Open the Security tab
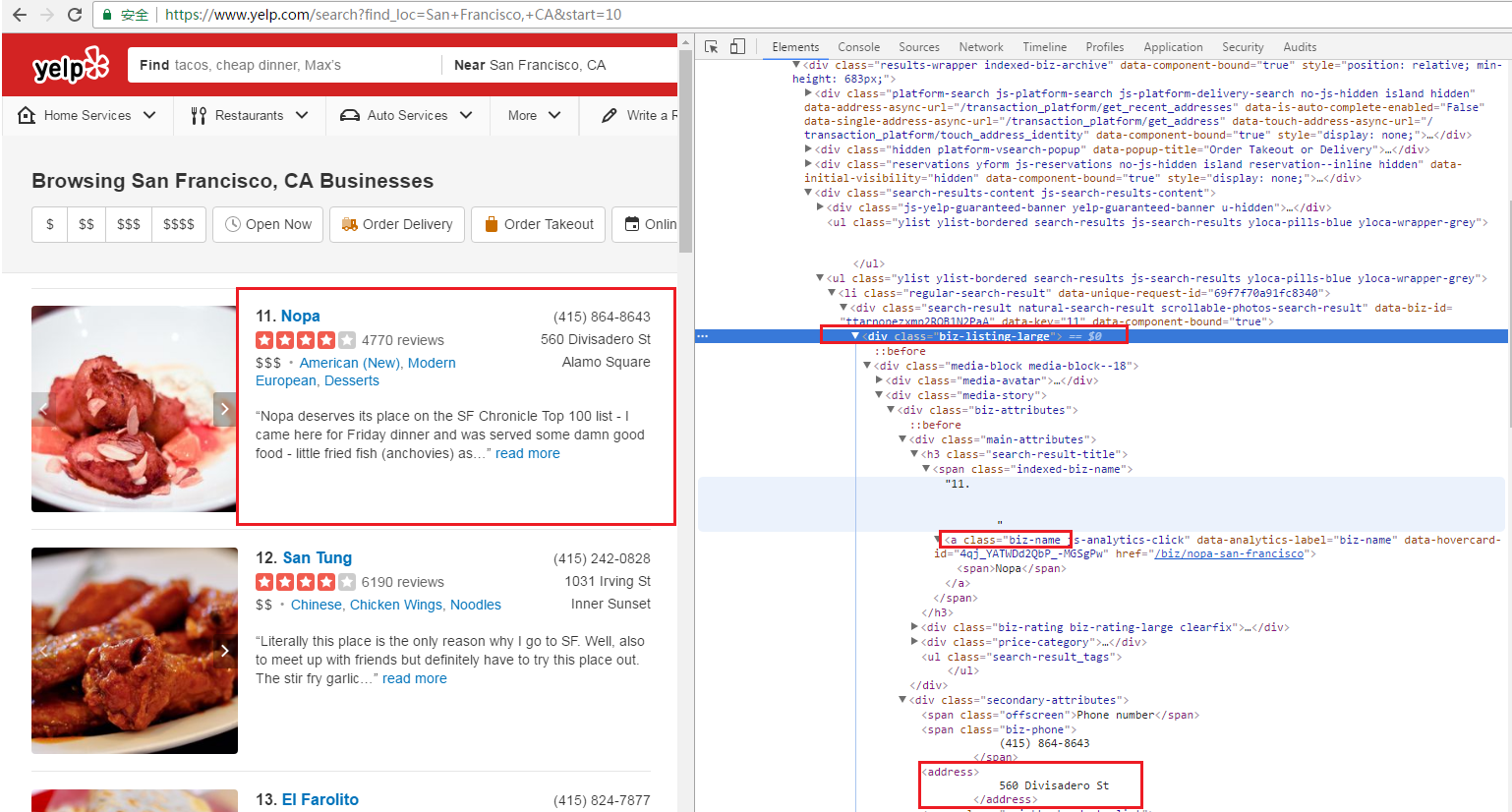Image resolution: width=1512 pixels, height=812 pixels. point(1243,47)
